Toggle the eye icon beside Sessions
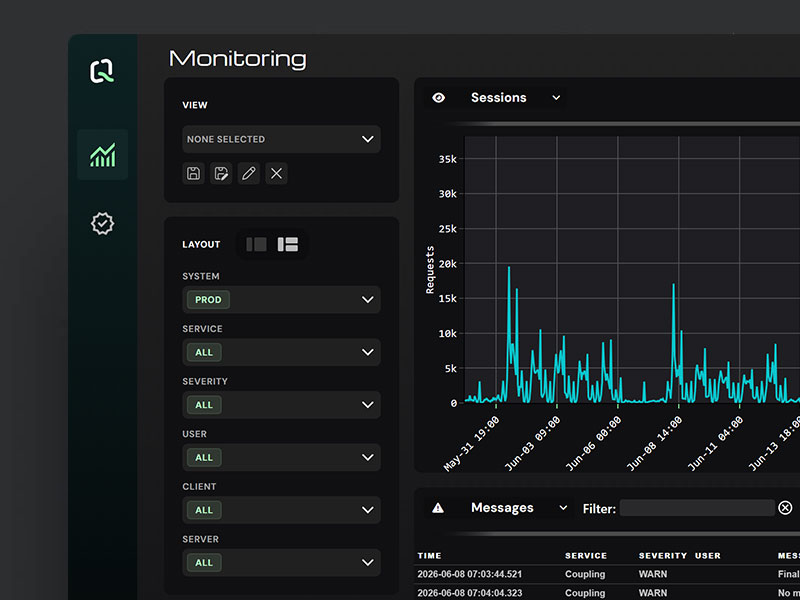 point(438,98)
